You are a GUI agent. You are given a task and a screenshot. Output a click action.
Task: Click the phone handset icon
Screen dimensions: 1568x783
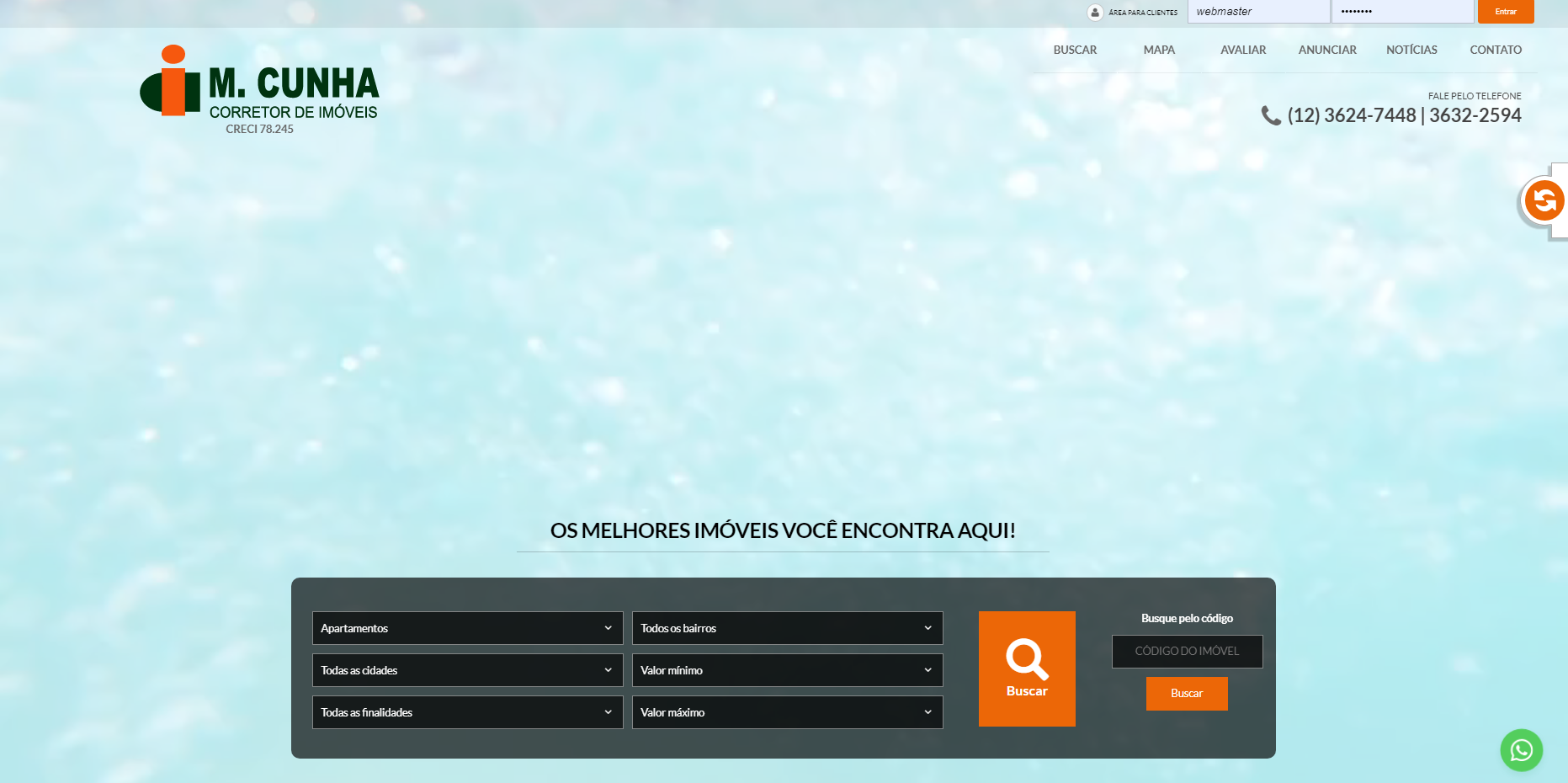click(1270, 115)
